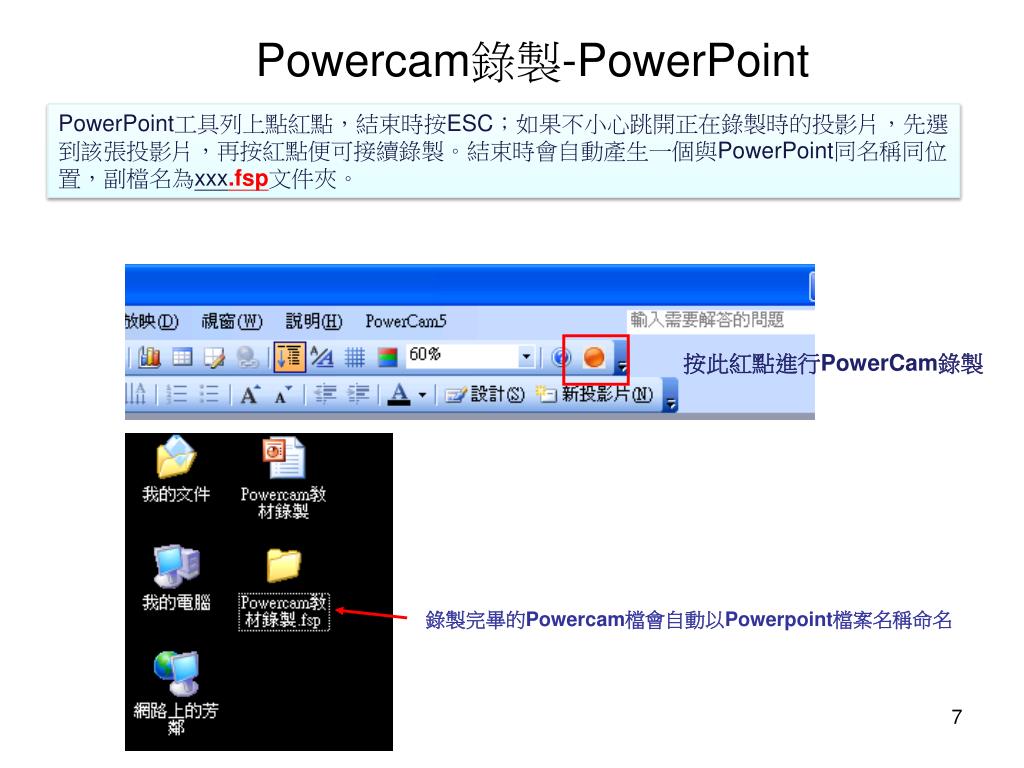The height and width of the screenshot is (768, 1024).
Task: Open the 放映(D) slide show menu
Action: 151,321
